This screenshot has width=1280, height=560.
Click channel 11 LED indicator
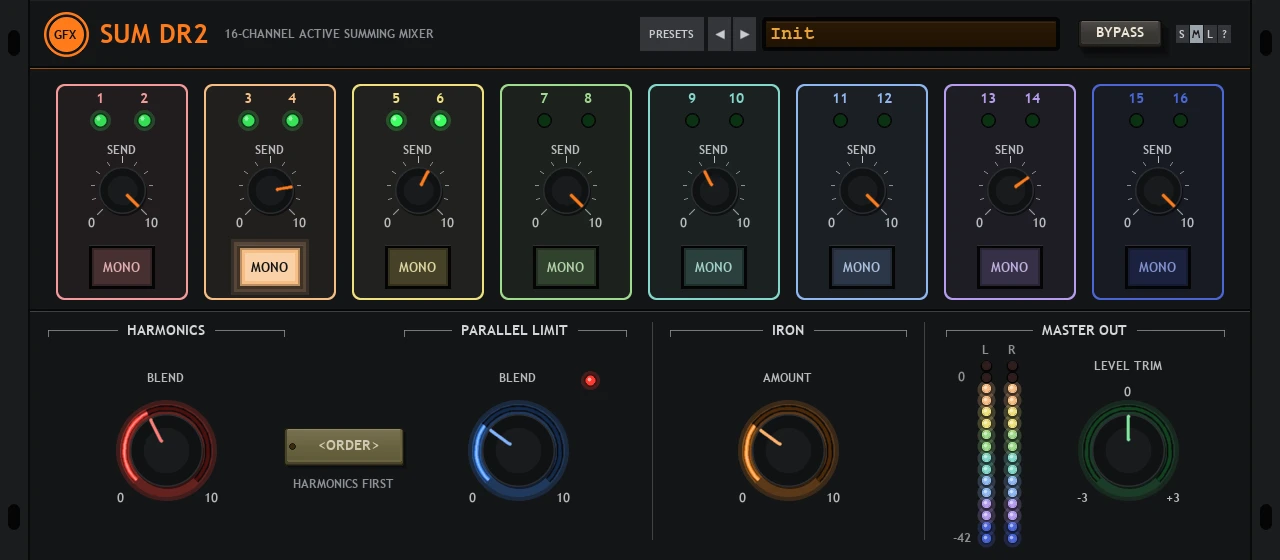(840, 121)
